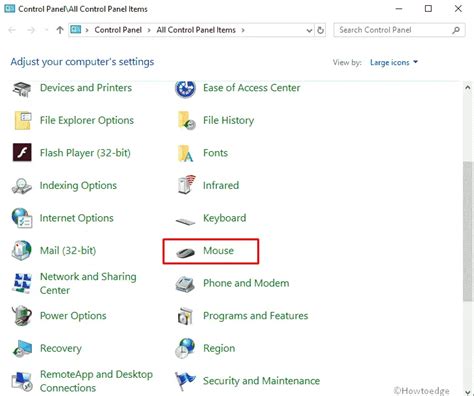Expand the chevron after All Control Panel Items
The image size is (474, 396).
(243, 30)
